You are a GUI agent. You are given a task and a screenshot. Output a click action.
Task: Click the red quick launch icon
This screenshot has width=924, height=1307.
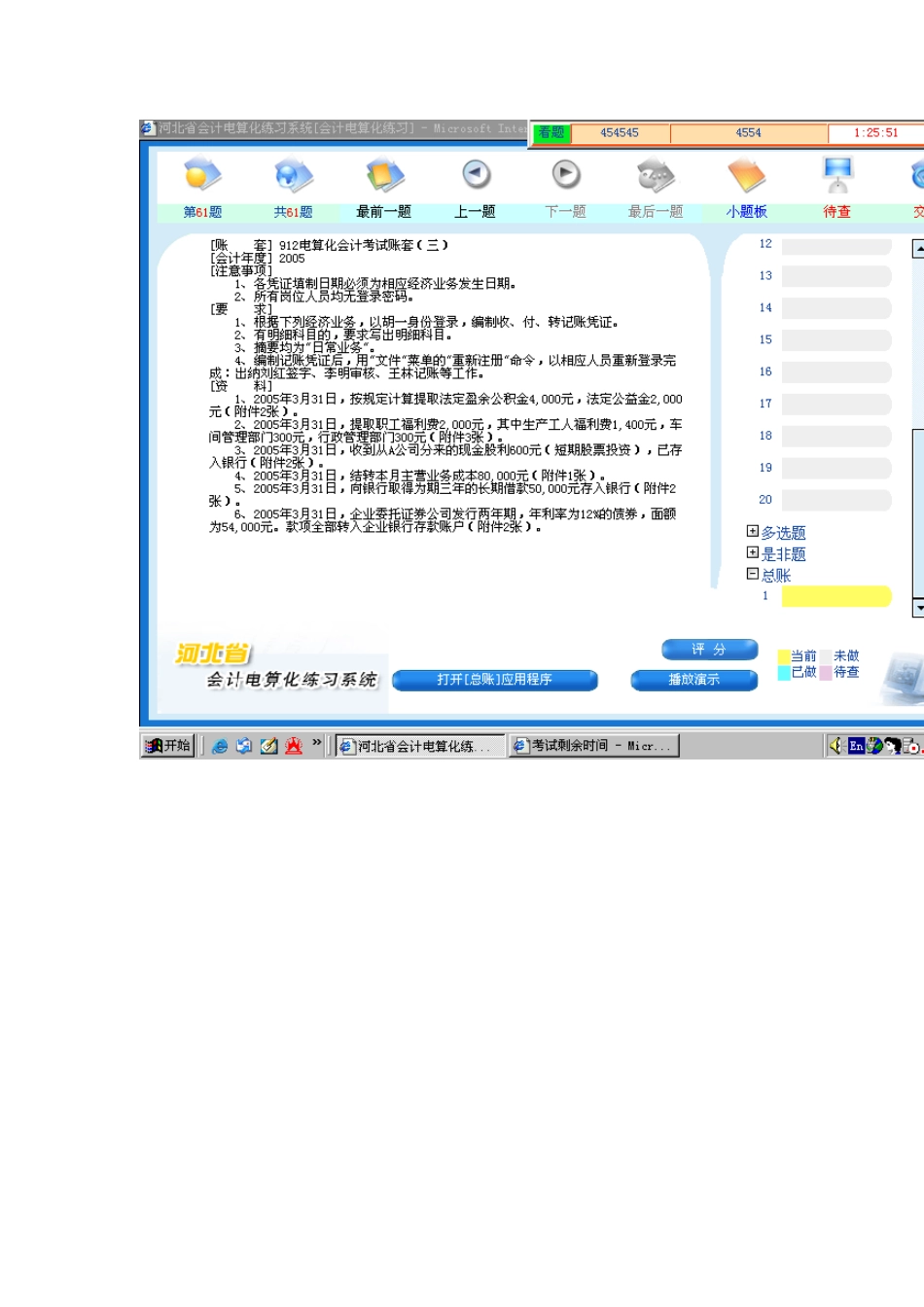coord(294,746)
